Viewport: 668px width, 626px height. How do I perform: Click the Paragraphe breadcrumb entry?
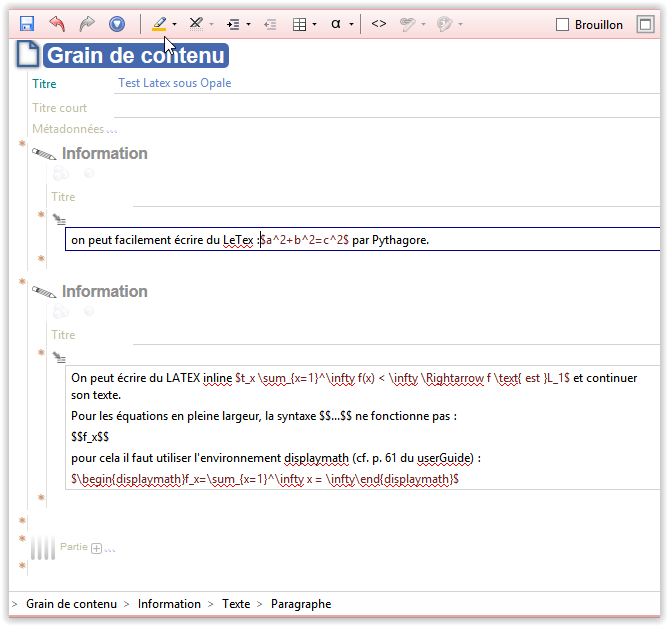301,604
